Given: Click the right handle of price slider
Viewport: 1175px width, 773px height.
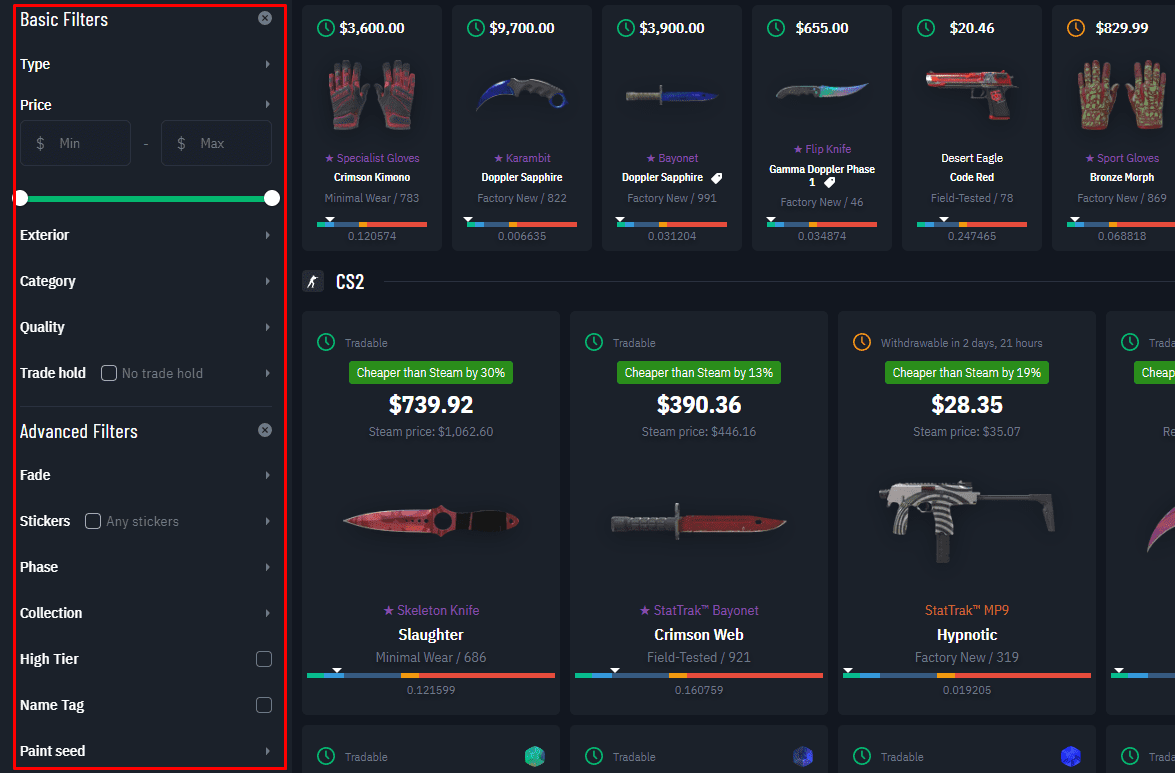Looking at the screenshot, I should (272, 198).
